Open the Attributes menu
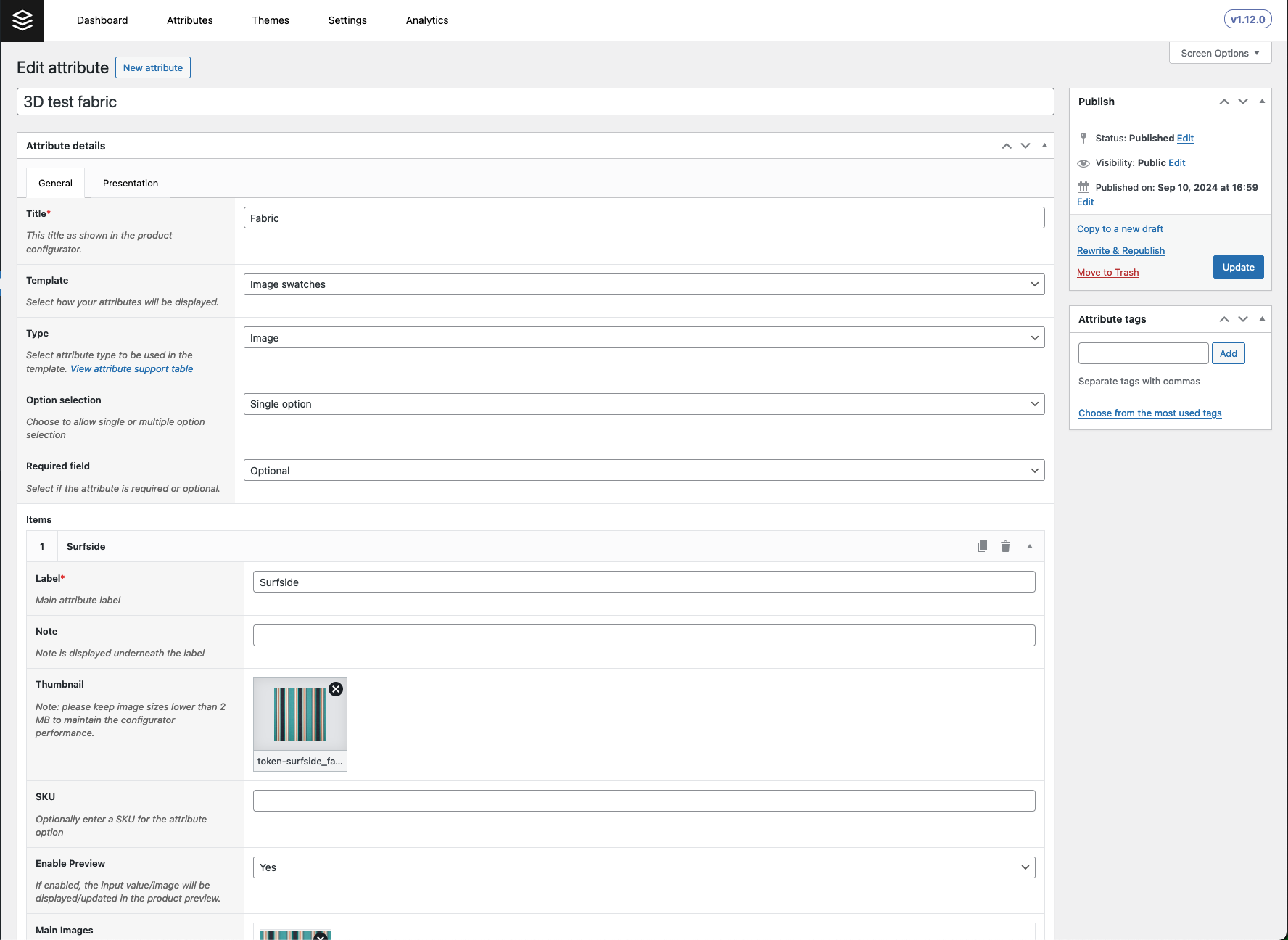This screenshot has height=940, width=1288. coord(190,20)
